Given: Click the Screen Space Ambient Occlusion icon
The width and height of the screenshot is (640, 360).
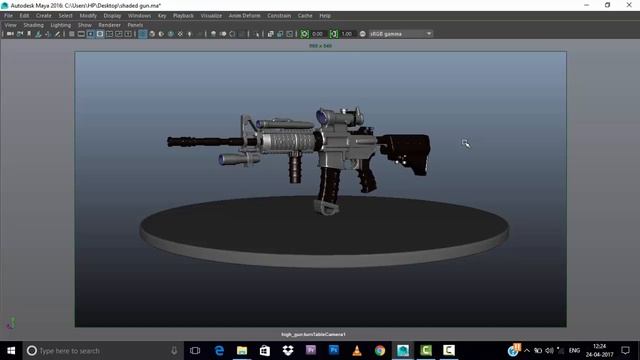Looking at the screenshot, I should tap(213, 34).
